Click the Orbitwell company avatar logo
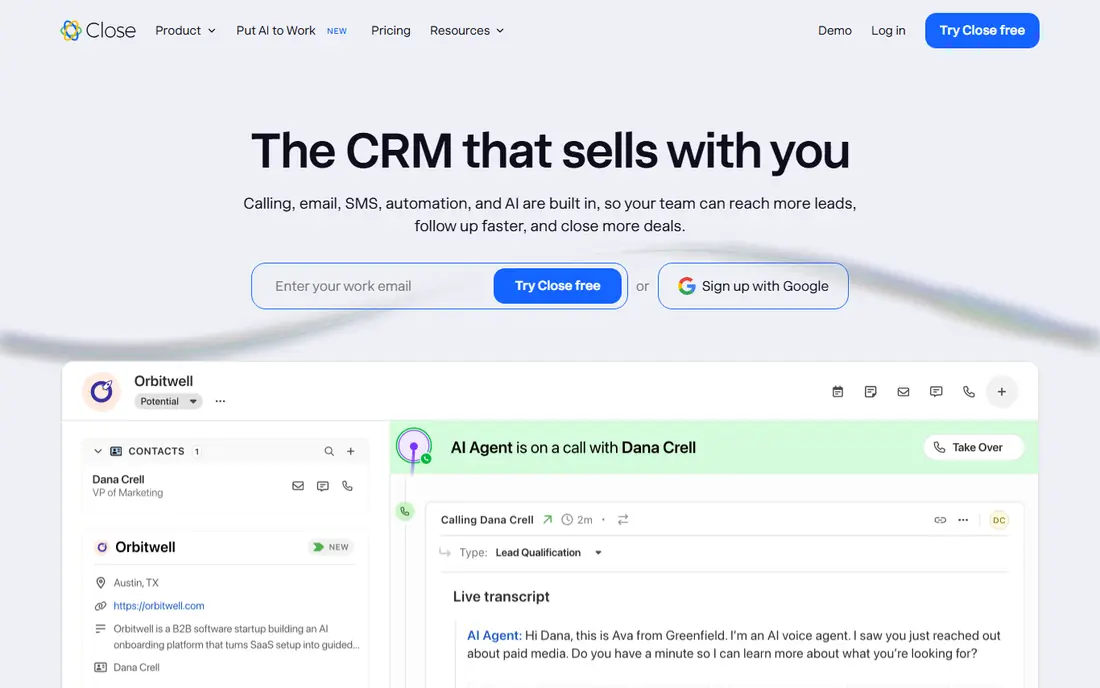This screenshot has width=1100, height=688. pyautogui.click(x=102, y=391)
